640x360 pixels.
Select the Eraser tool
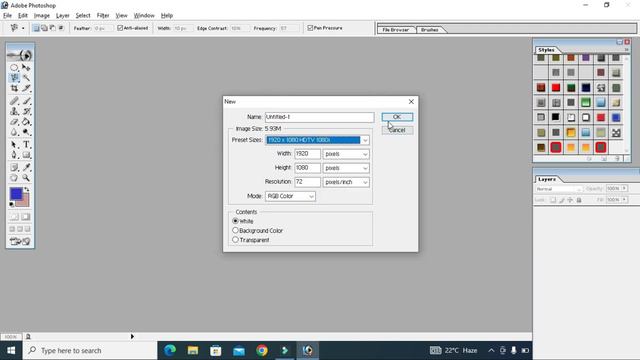click(14, 122)
